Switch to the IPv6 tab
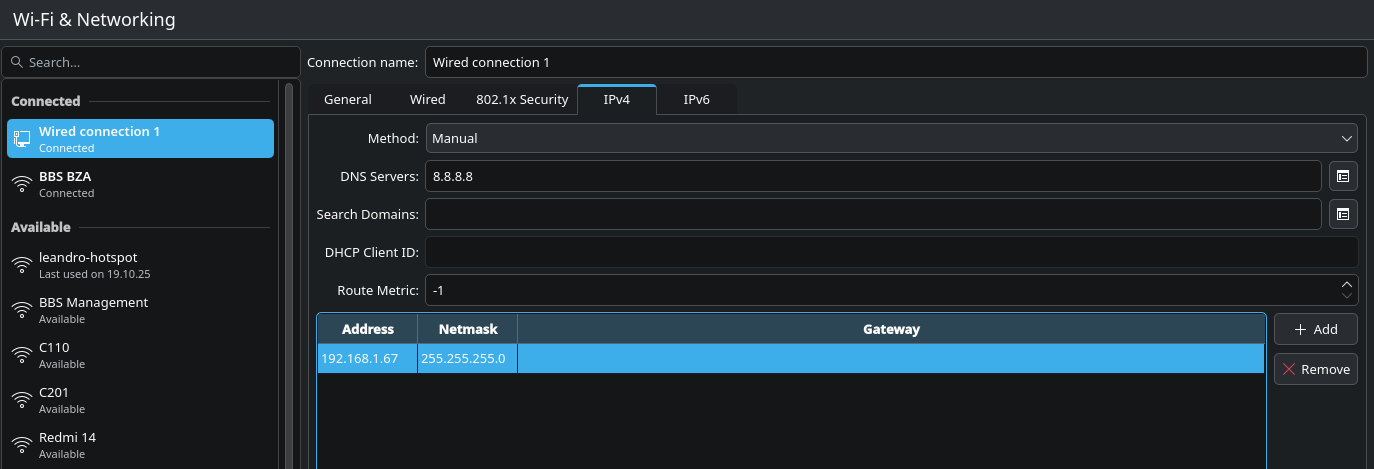 click(696, 100)
